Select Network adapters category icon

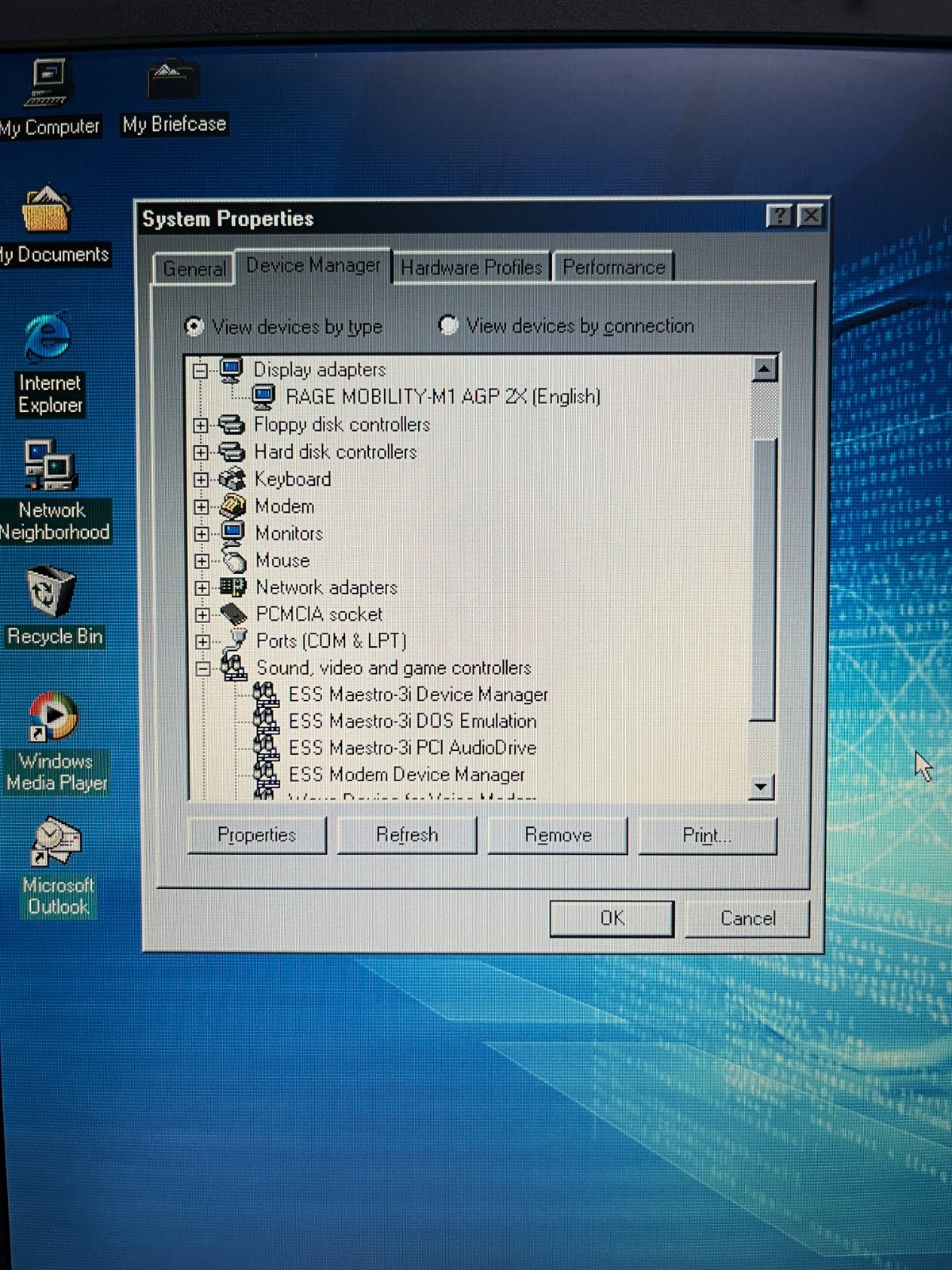pyautogui.click(x=233, y=587)
